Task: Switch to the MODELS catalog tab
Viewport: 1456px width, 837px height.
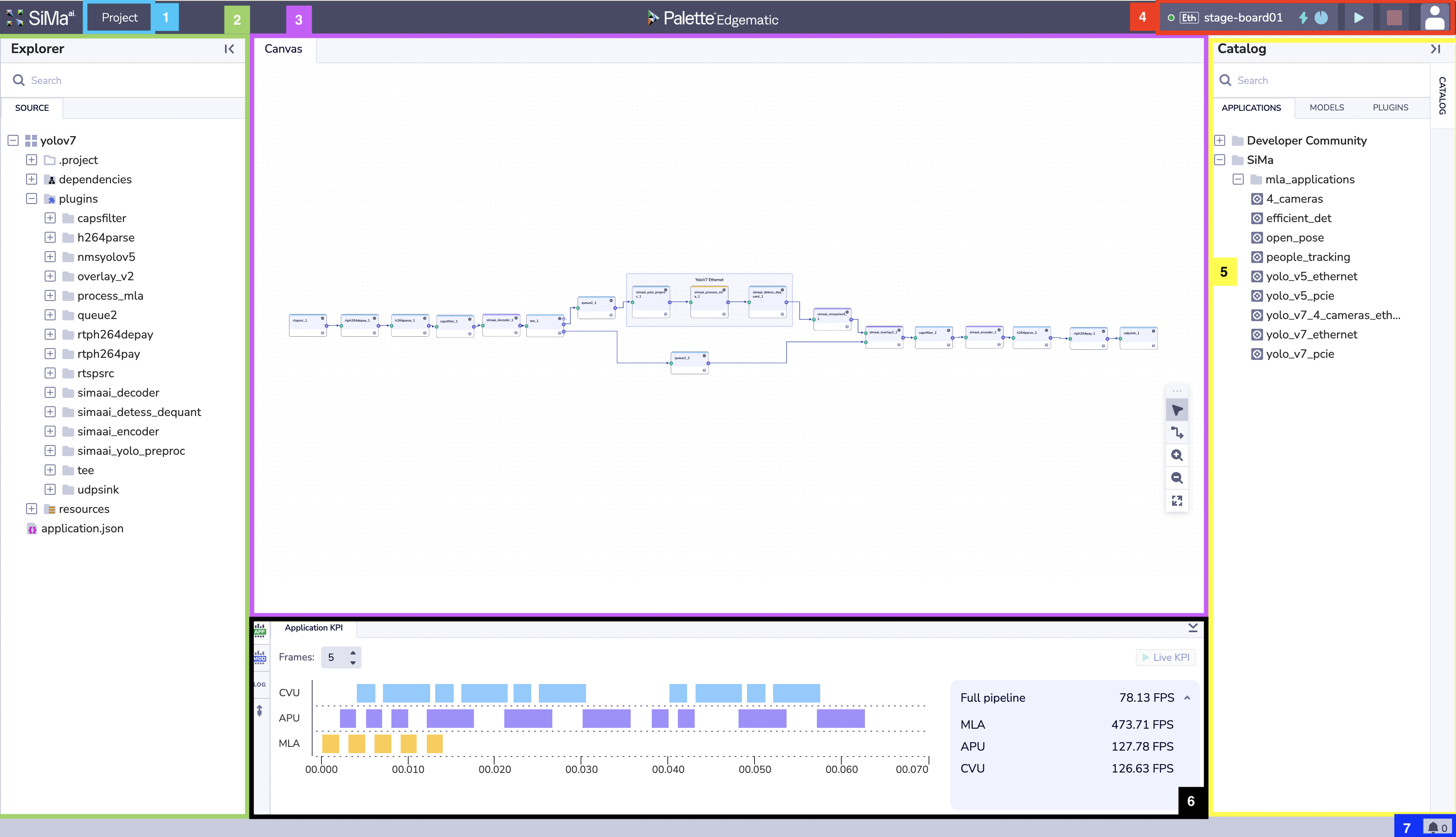Action: (1326, 107)
